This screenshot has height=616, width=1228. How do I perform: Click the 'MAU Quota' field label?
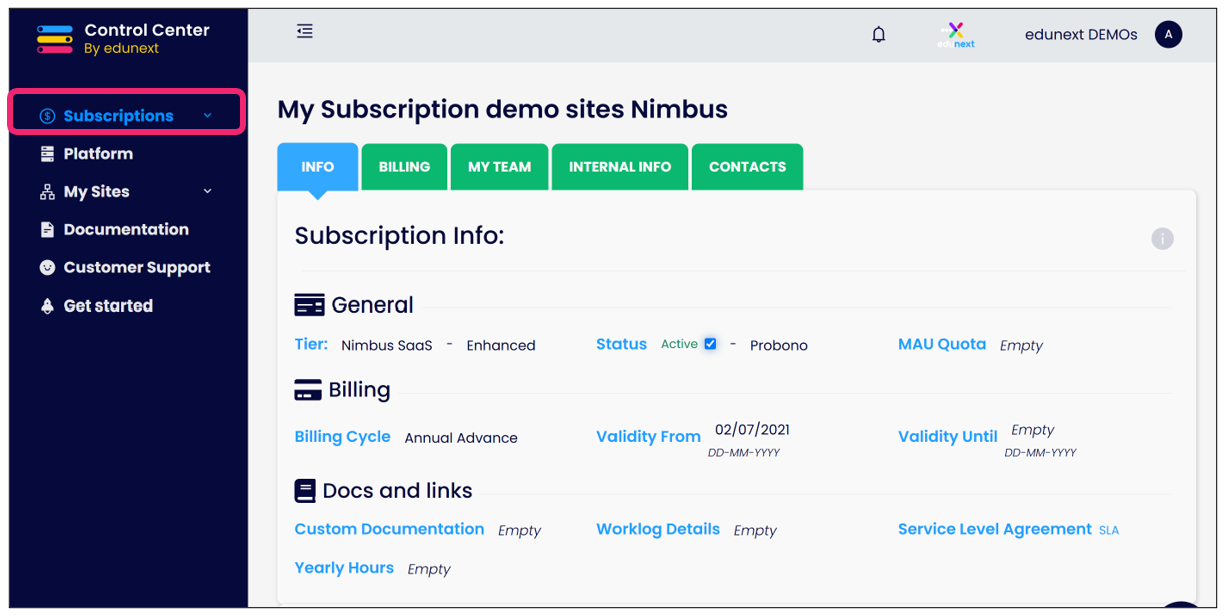tap(942, 344)
